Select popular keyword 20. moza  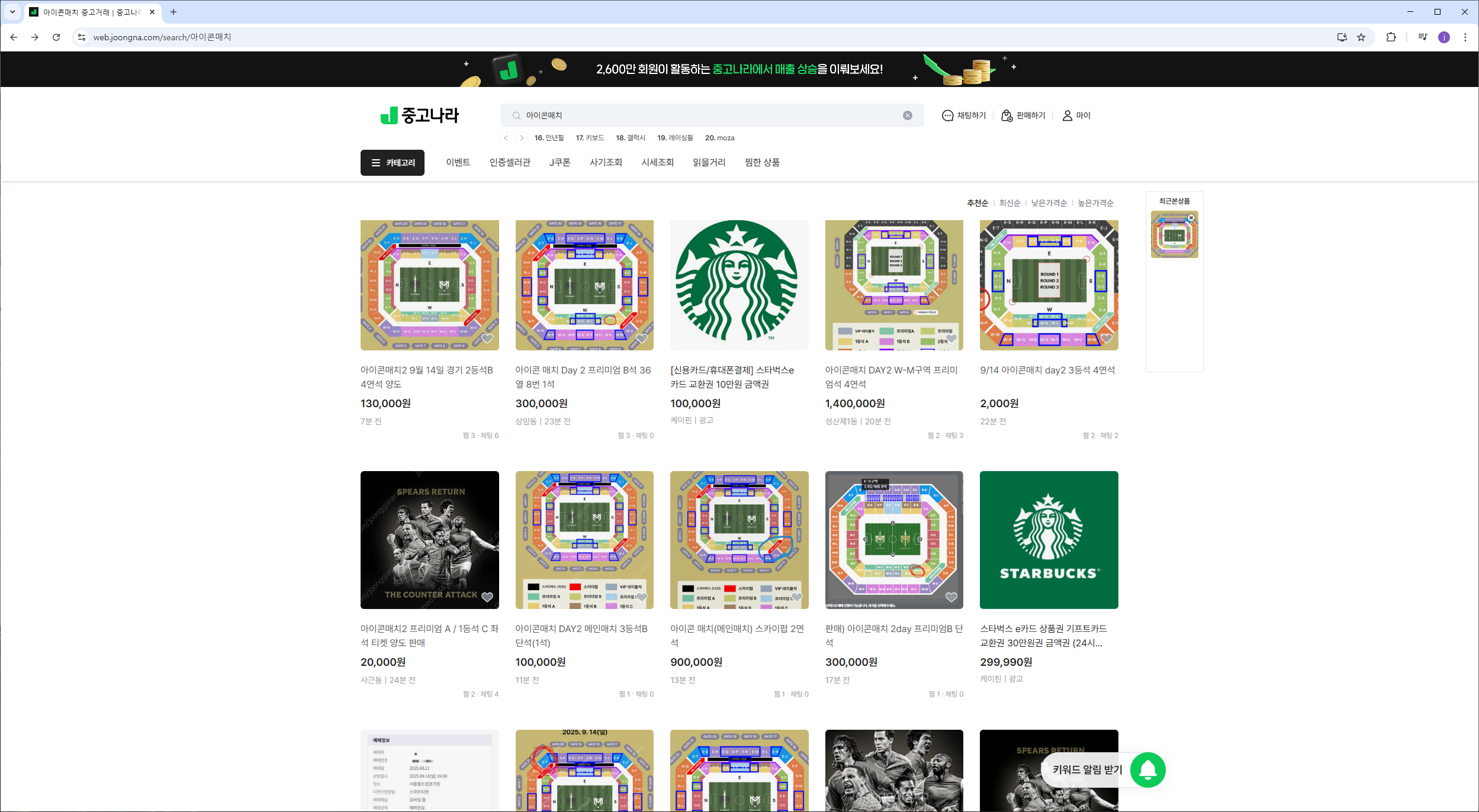click(x=719, y=138)
